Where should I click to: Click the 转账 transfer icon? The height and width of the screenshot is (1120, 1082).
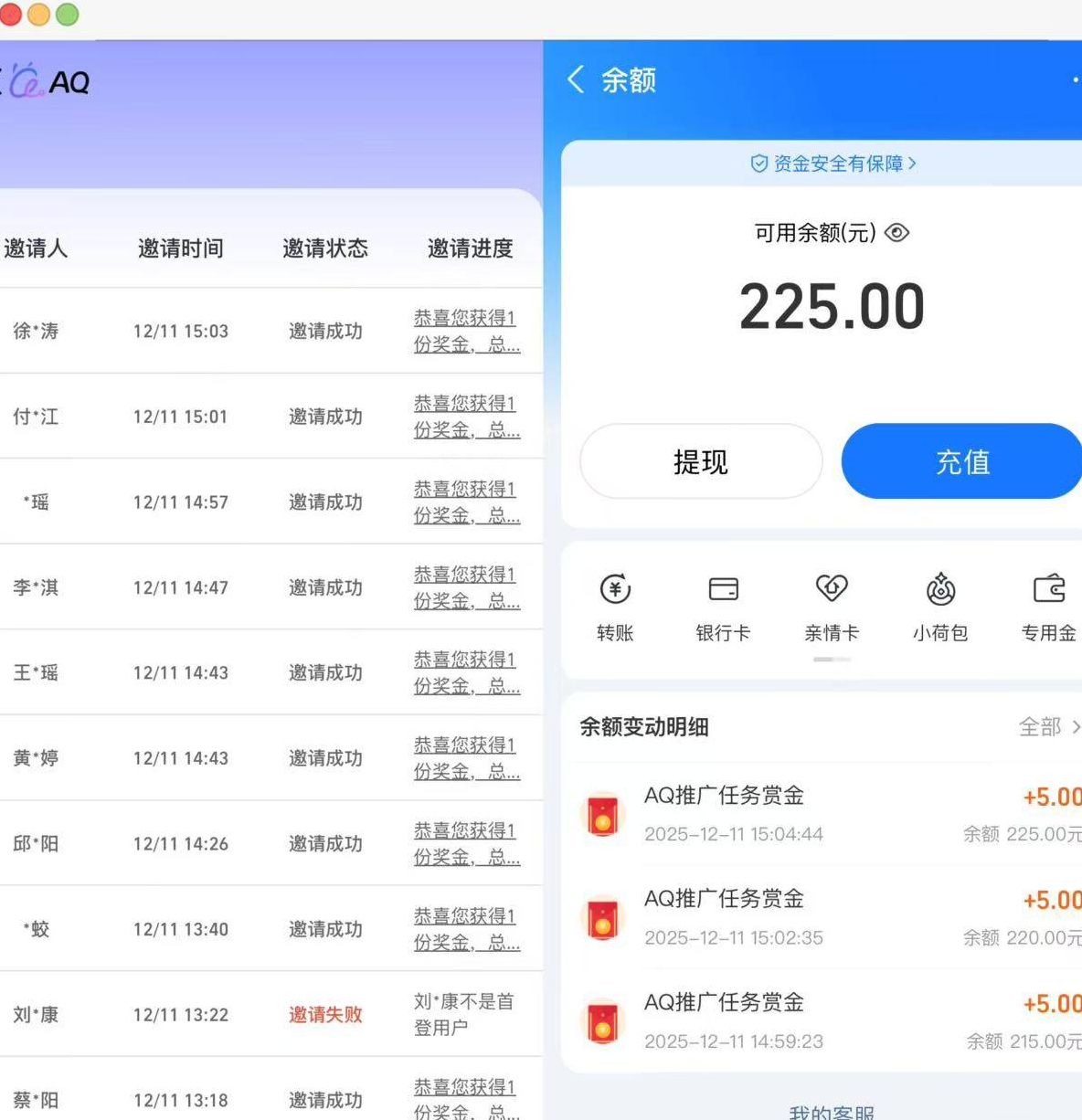(615, 590)
